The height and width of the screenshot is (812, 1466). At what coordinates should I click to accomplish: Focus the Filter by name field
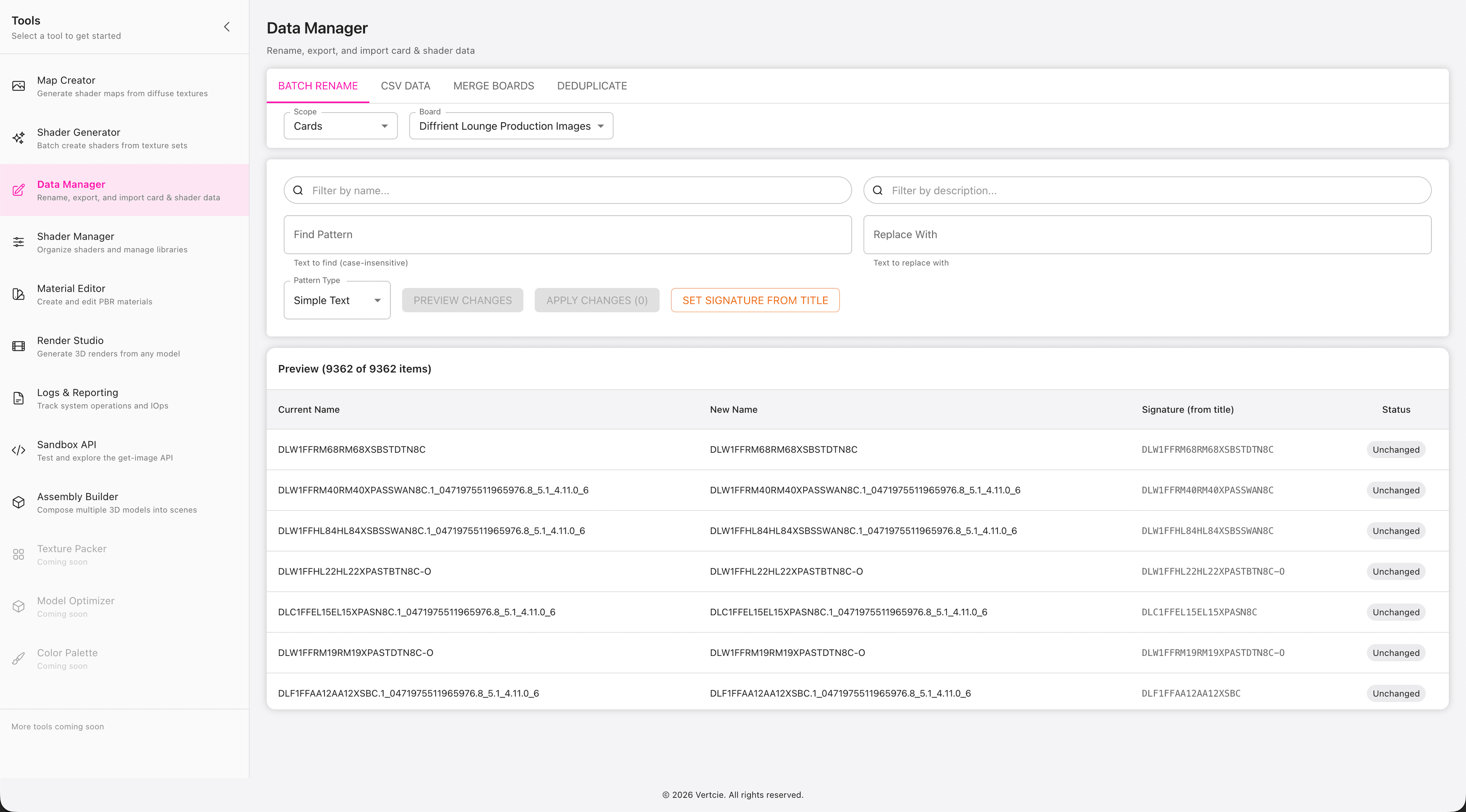[x=567, y=190]
